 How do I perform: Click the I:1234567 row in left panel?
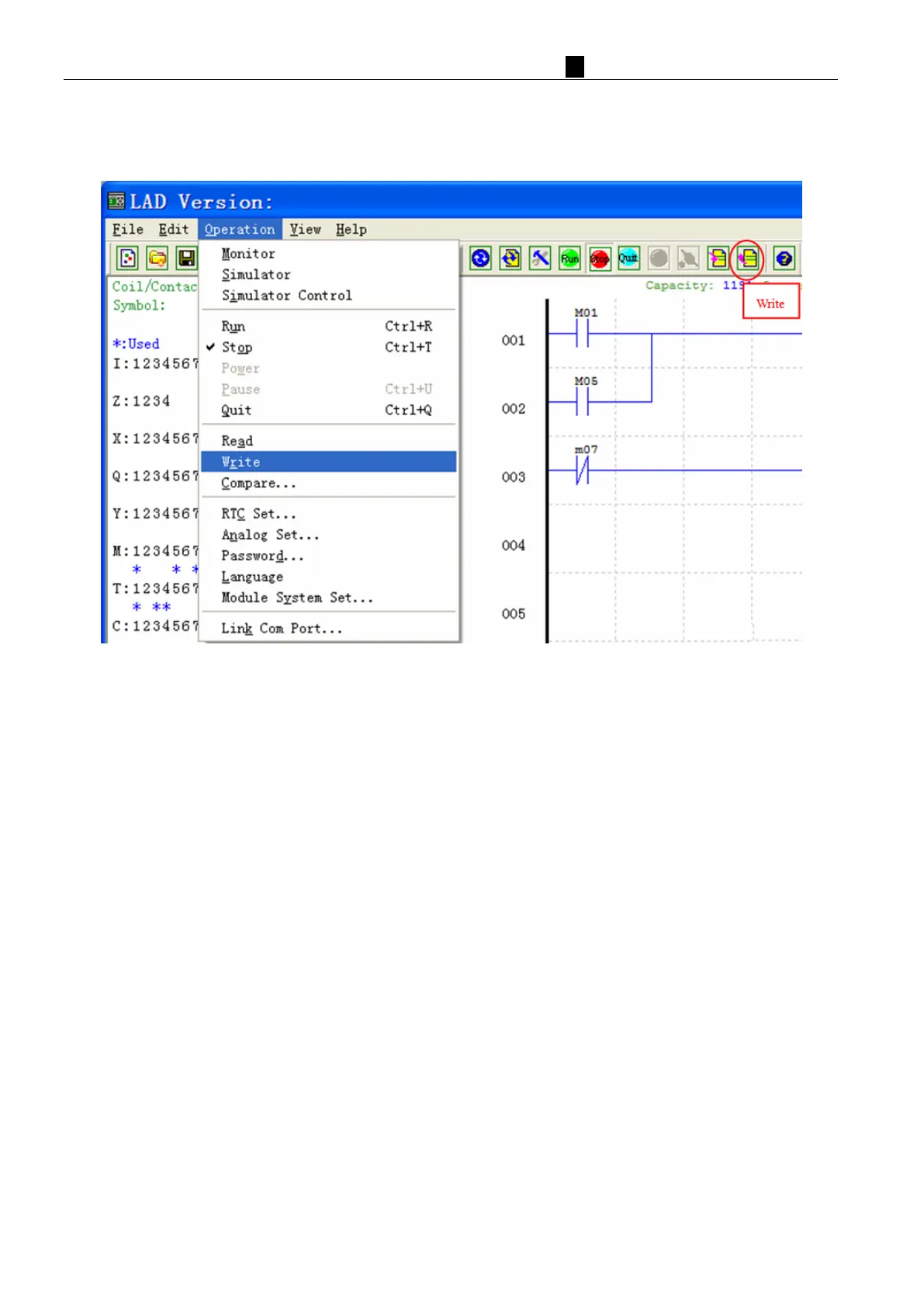click(x=155, y=363)
